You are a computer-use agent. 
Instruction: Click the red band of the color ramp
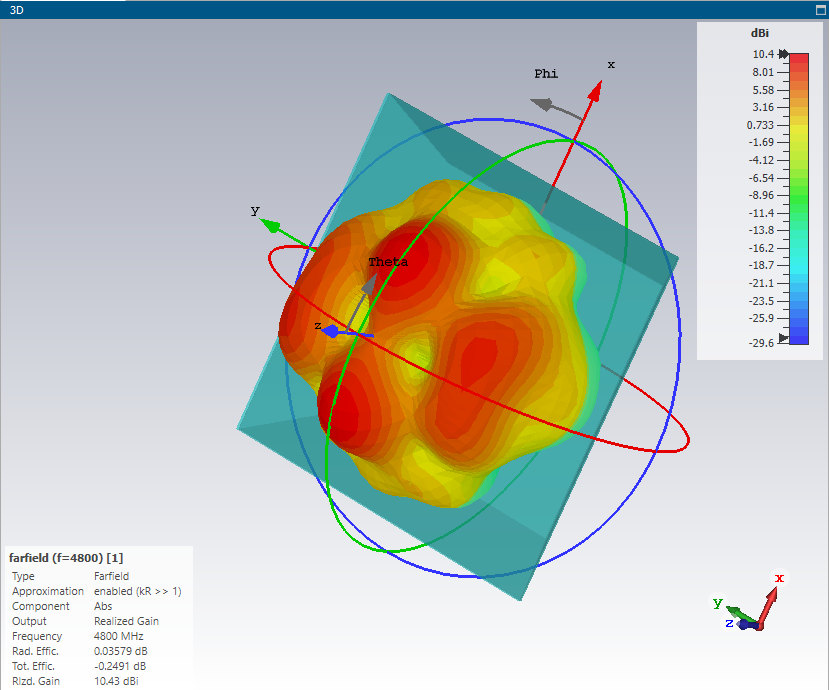click(799, 61)
